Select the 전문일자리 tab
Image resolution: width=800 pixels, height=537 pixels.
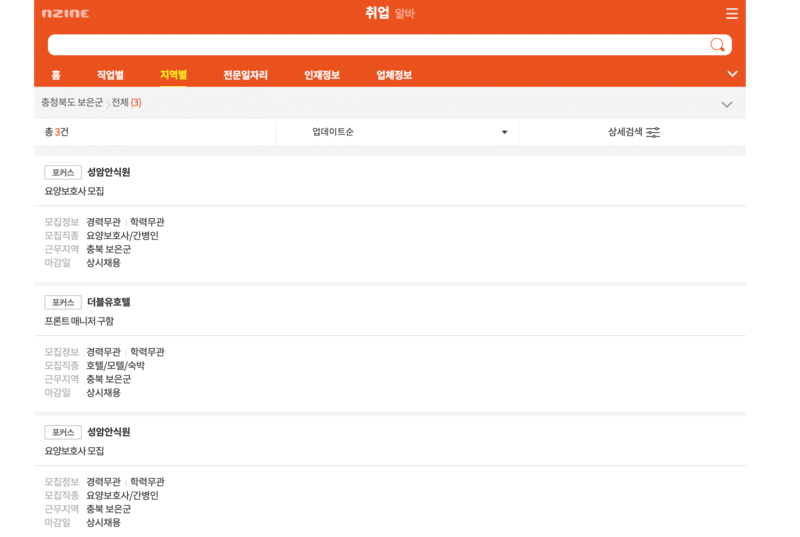click(245, 75)
